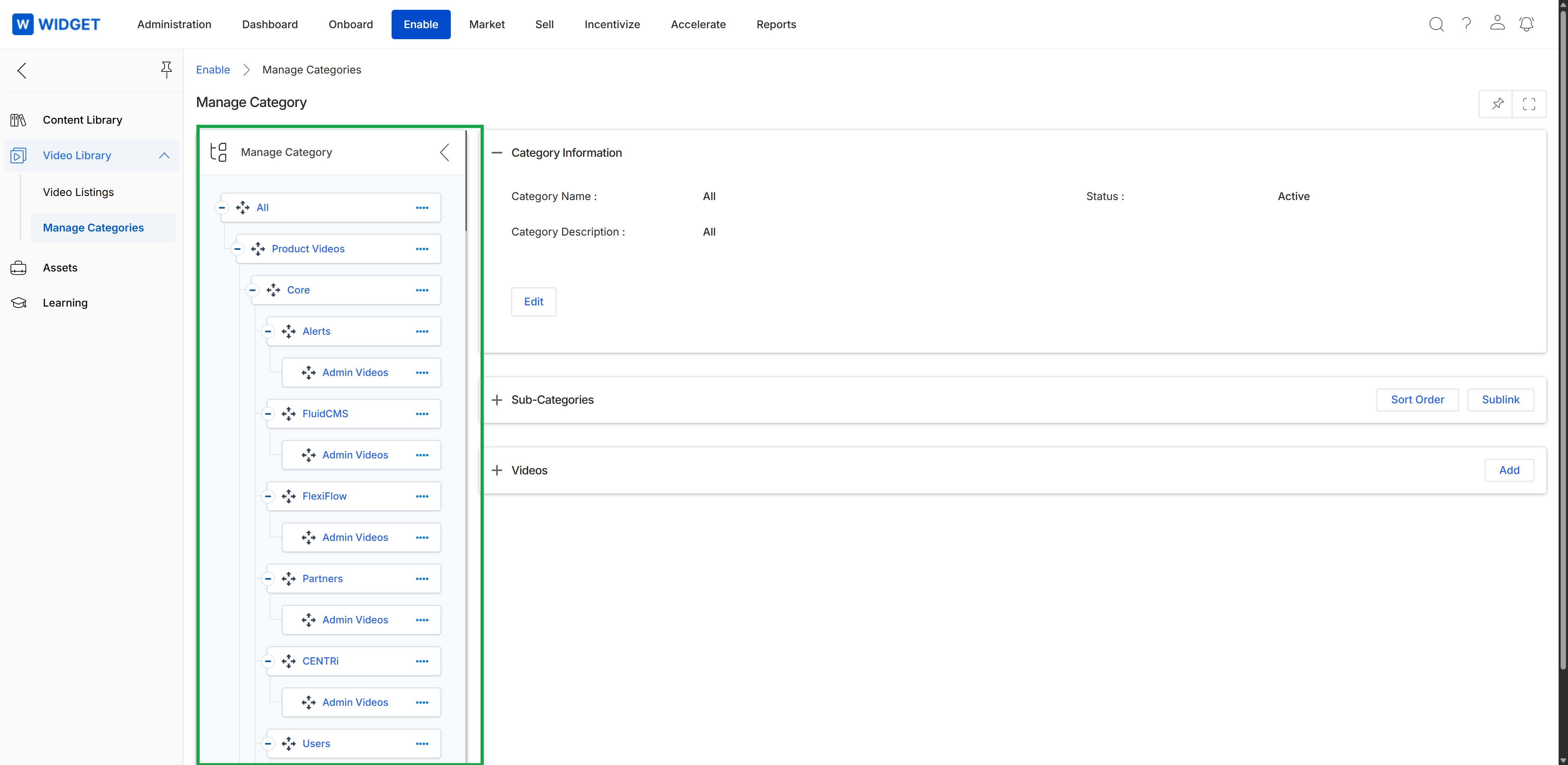Open the notifications bell icon

click(1527, 24)
